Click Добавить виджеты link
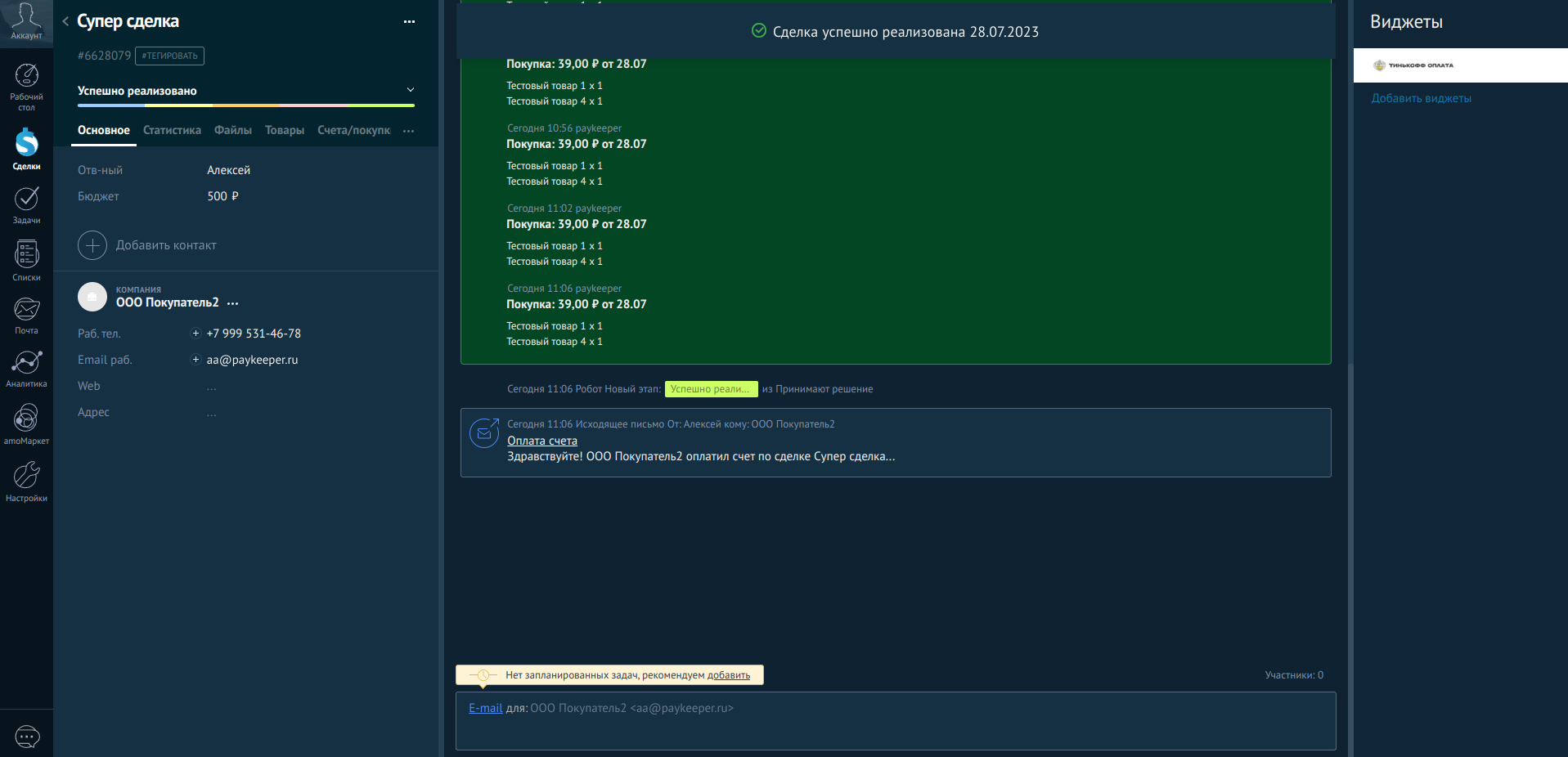The width and height of the screenshot is (1568, 757). [x=1421, y=98]
